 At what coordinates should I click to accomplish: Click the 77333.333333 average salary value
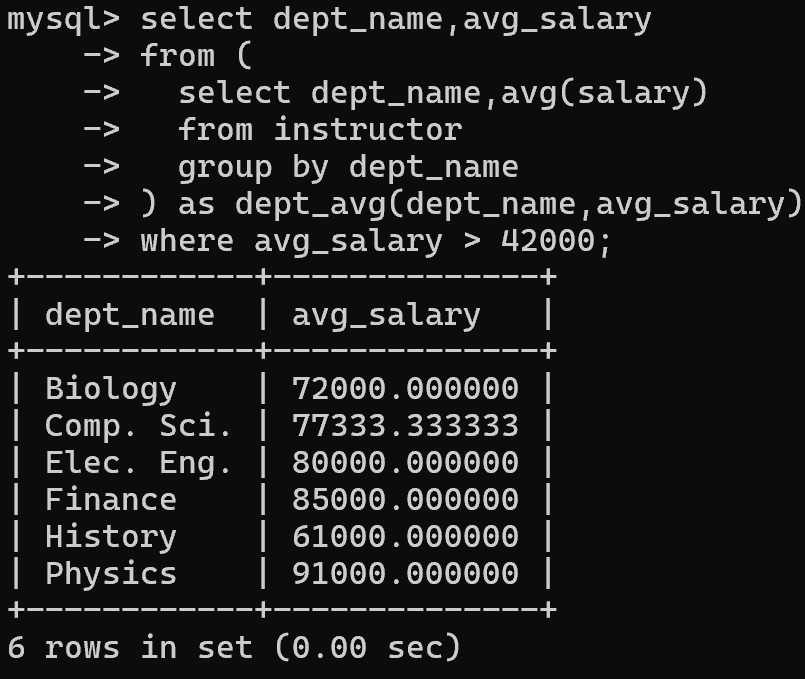[405, 426]
